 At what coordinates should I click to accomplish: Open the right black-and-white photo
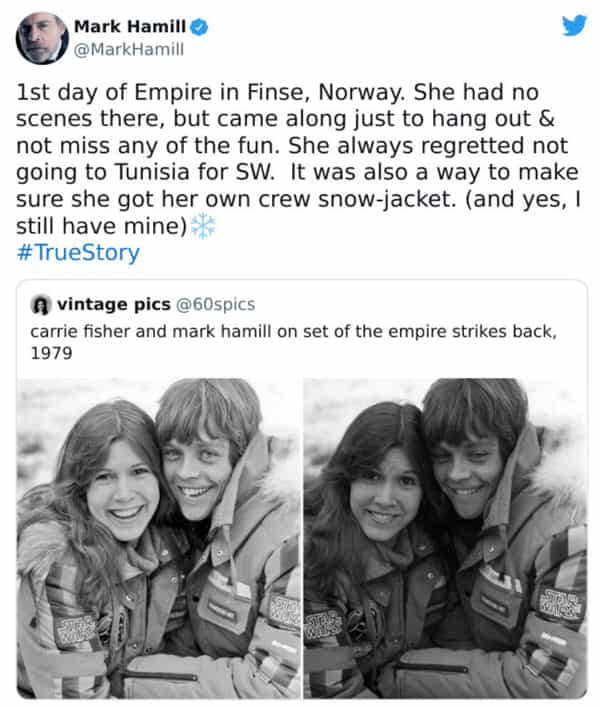pos(445,538)
